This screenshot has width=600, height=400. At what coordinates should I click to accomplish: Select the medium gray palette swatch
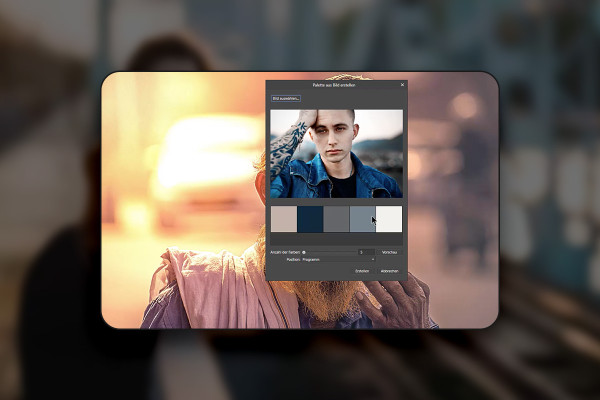click(x=336, y=219)
